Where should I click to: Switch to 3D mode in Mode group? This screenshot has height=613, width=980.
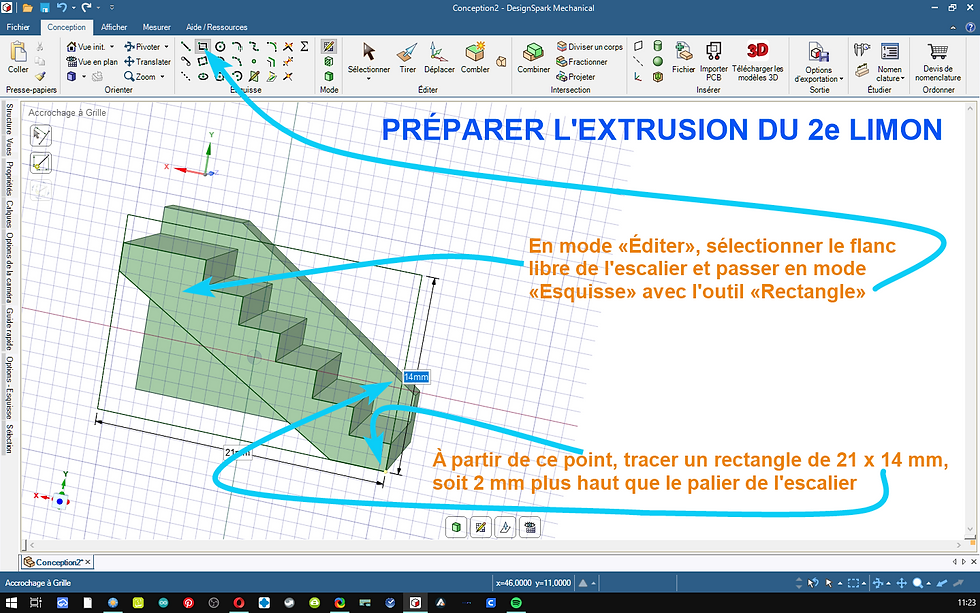click(x=329, y=76)
